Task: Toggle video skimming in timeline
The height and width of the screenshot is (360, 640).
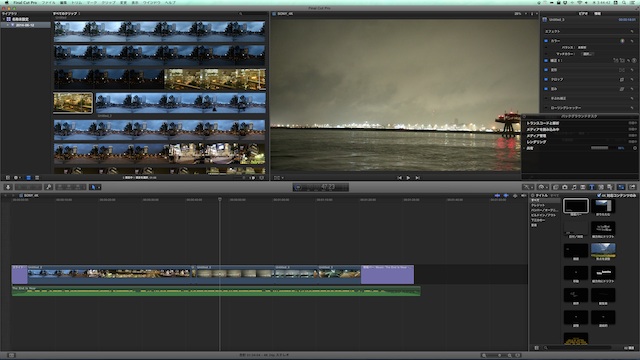Action: tap(497, 196)
